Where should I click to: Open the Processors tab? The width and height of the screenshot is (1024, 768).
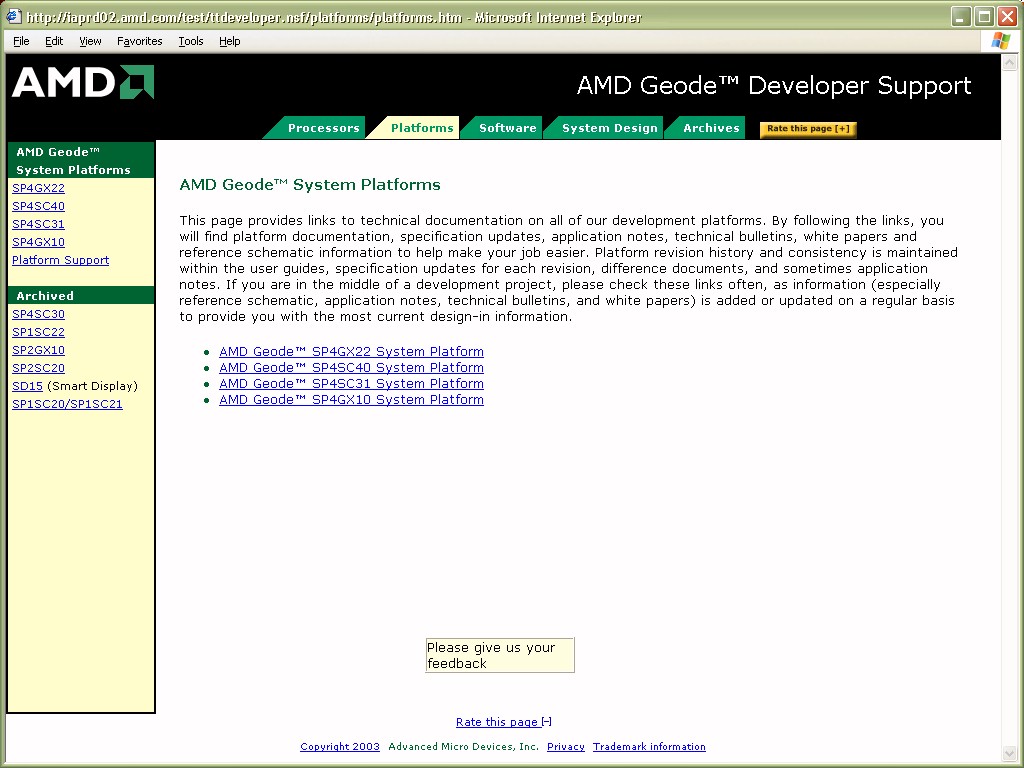click(x=322, y=128)
